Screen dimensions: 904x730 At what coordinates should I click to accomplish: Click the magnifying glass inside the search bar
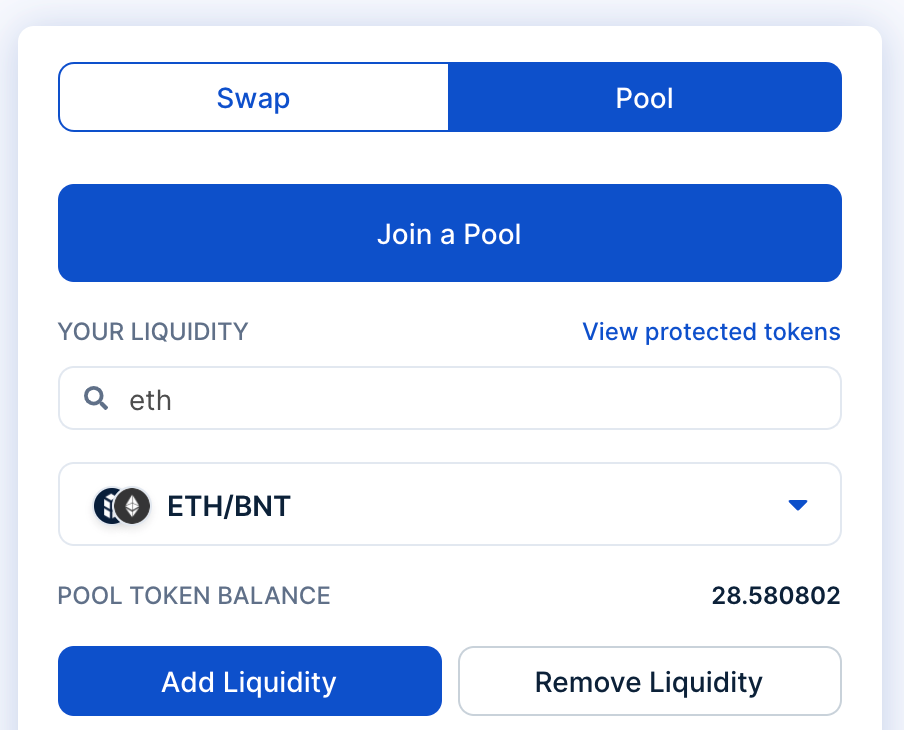tap(96, 397)
